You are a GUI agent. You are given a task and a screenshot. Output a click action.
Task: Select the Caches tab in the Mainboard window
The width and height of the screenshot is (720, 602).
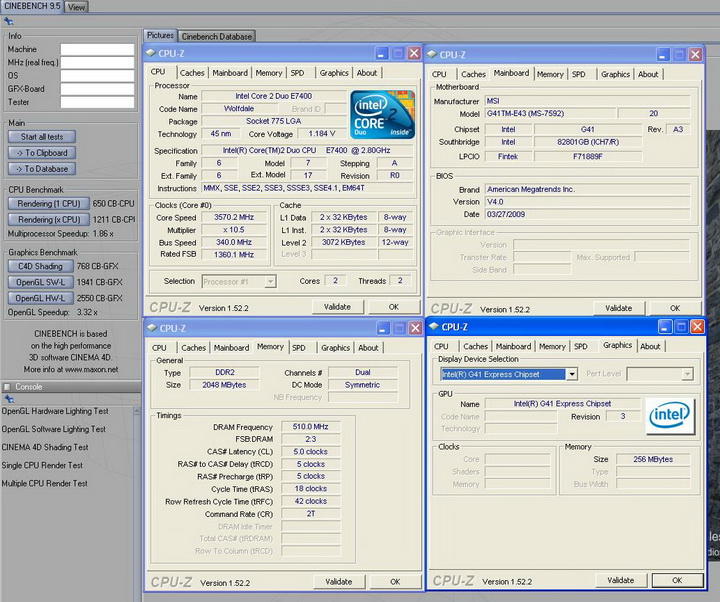pos(473,74)
